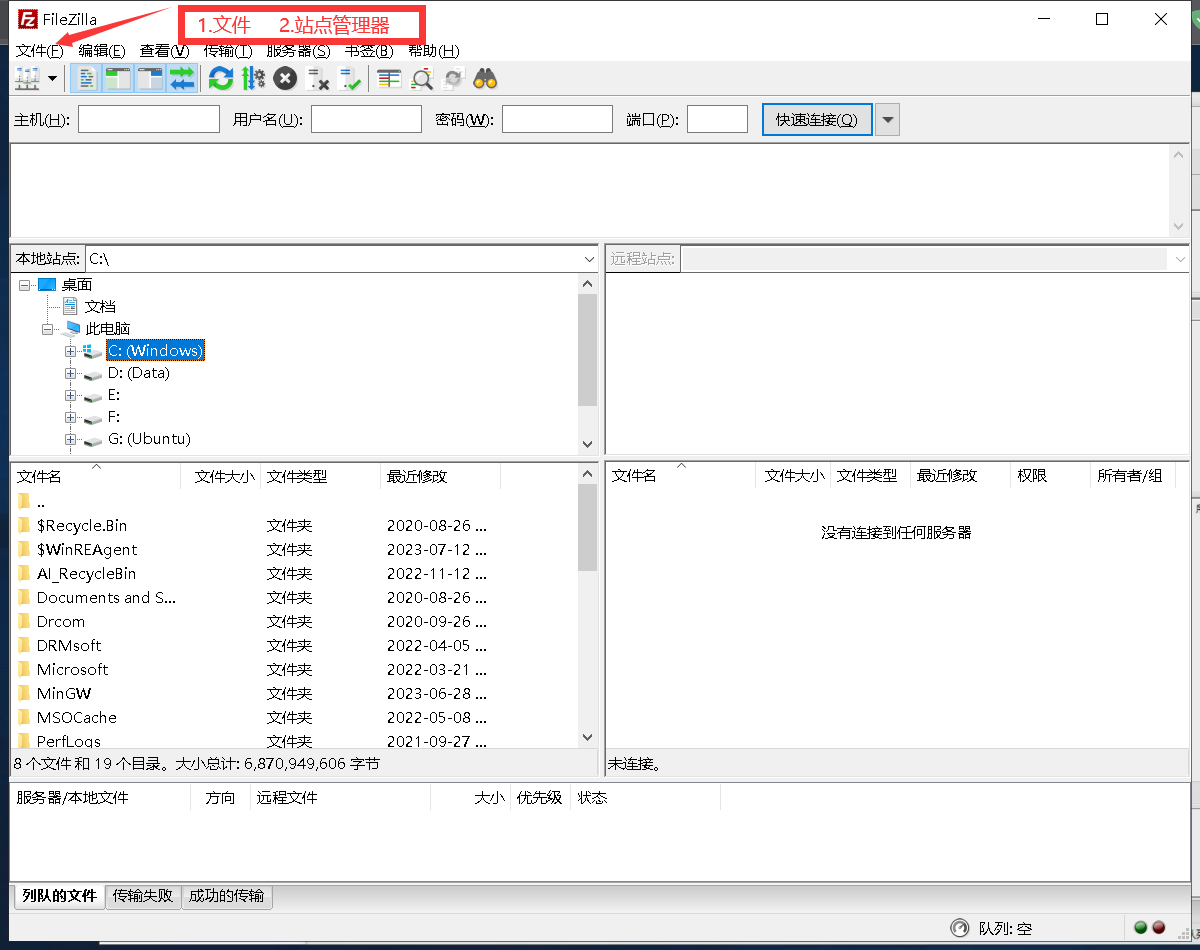The image size is (1200, 950).
Task: Click the disconnect from server icon
Action: point(318,78)
